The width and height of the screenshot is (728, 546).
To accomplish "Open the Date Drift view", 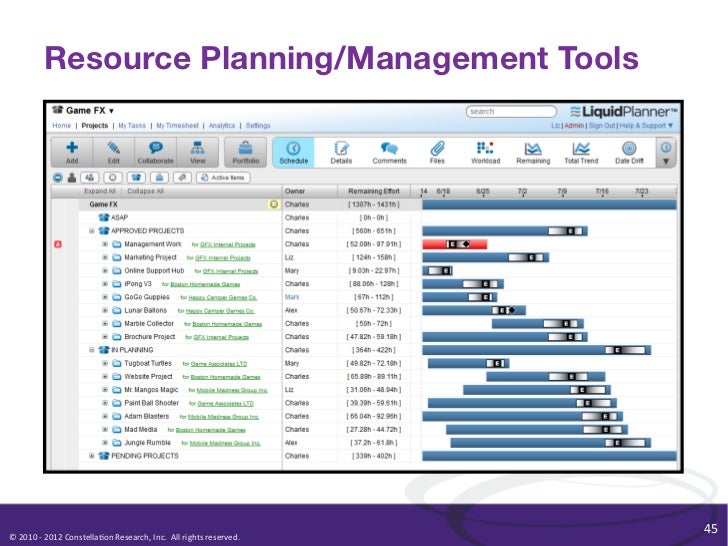I will [x=629, y=152].
